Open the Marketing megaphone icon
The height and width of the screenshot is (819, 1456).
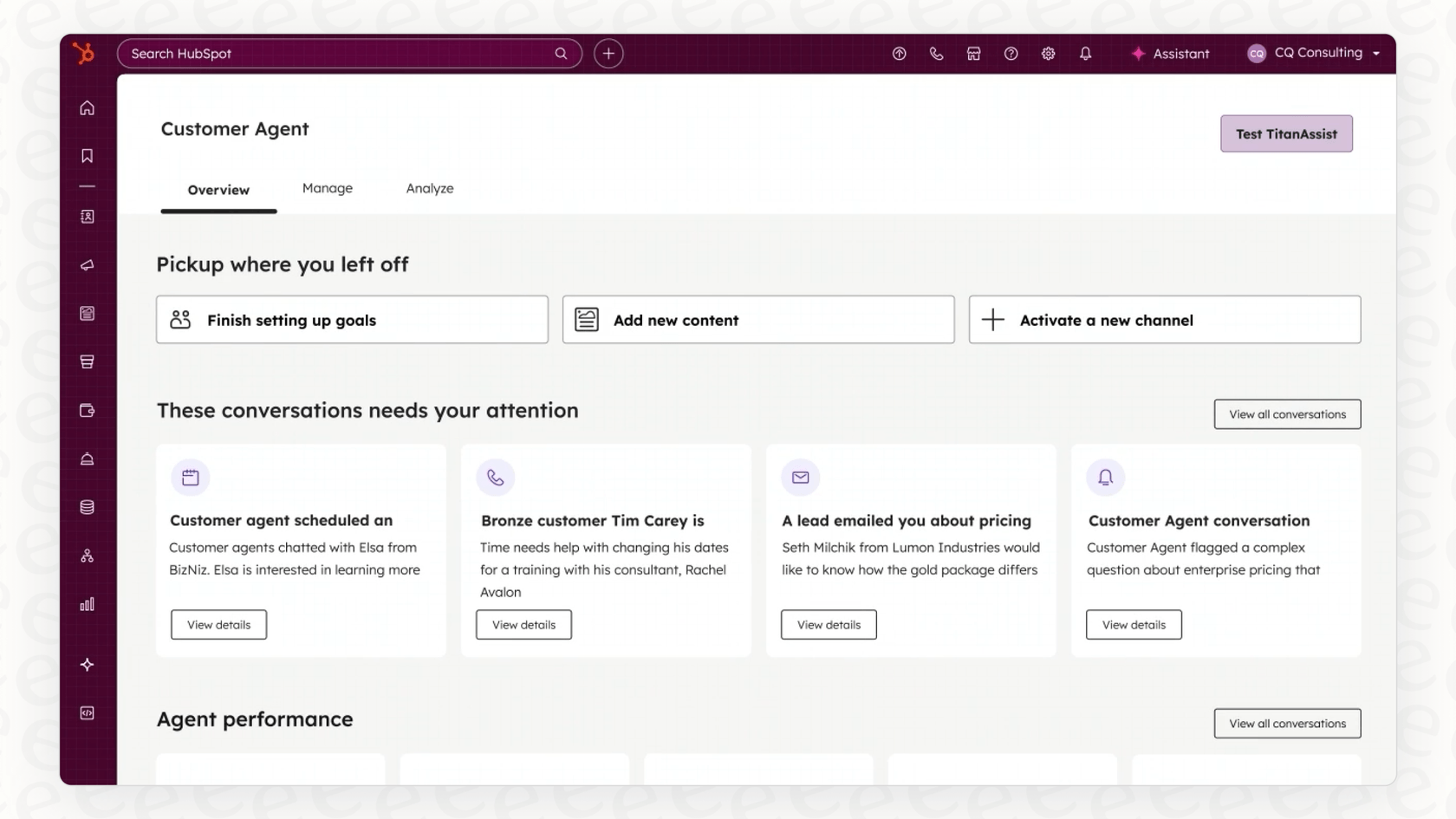point(87,265)
